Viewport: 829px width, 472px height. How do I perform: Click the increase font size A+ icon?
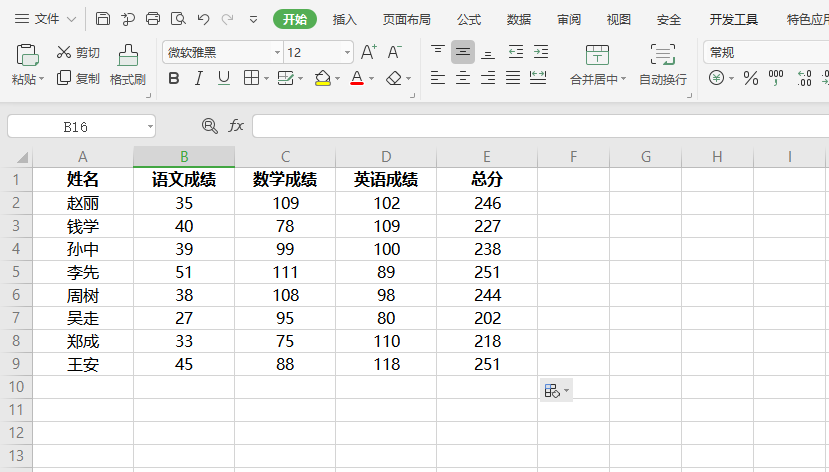368,52
